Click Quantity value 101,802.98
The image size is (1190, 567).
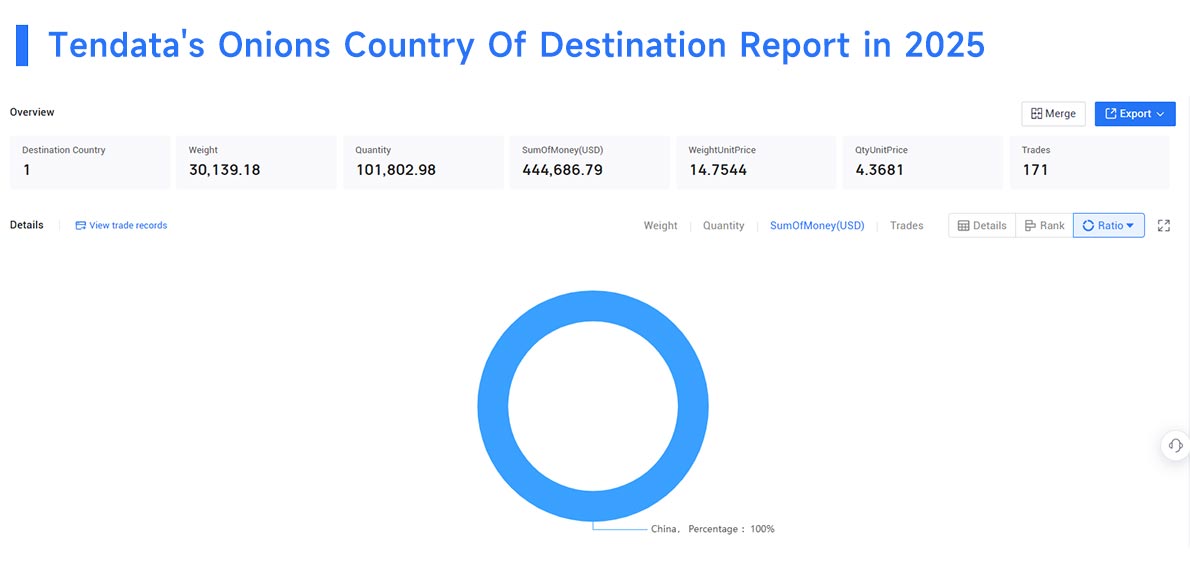click(395, 170)
